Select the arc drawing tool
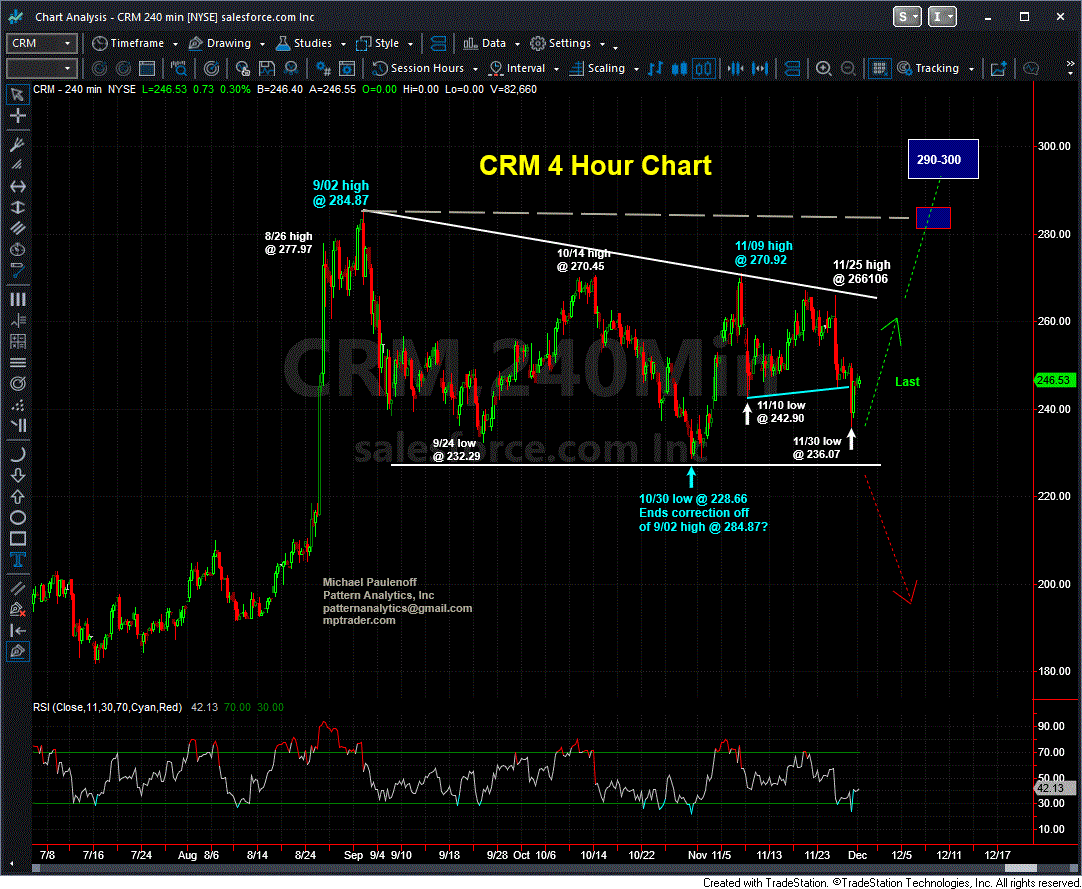Image resolution: width=1082 pixels, height=889 pixels. (x=19, y=453)
